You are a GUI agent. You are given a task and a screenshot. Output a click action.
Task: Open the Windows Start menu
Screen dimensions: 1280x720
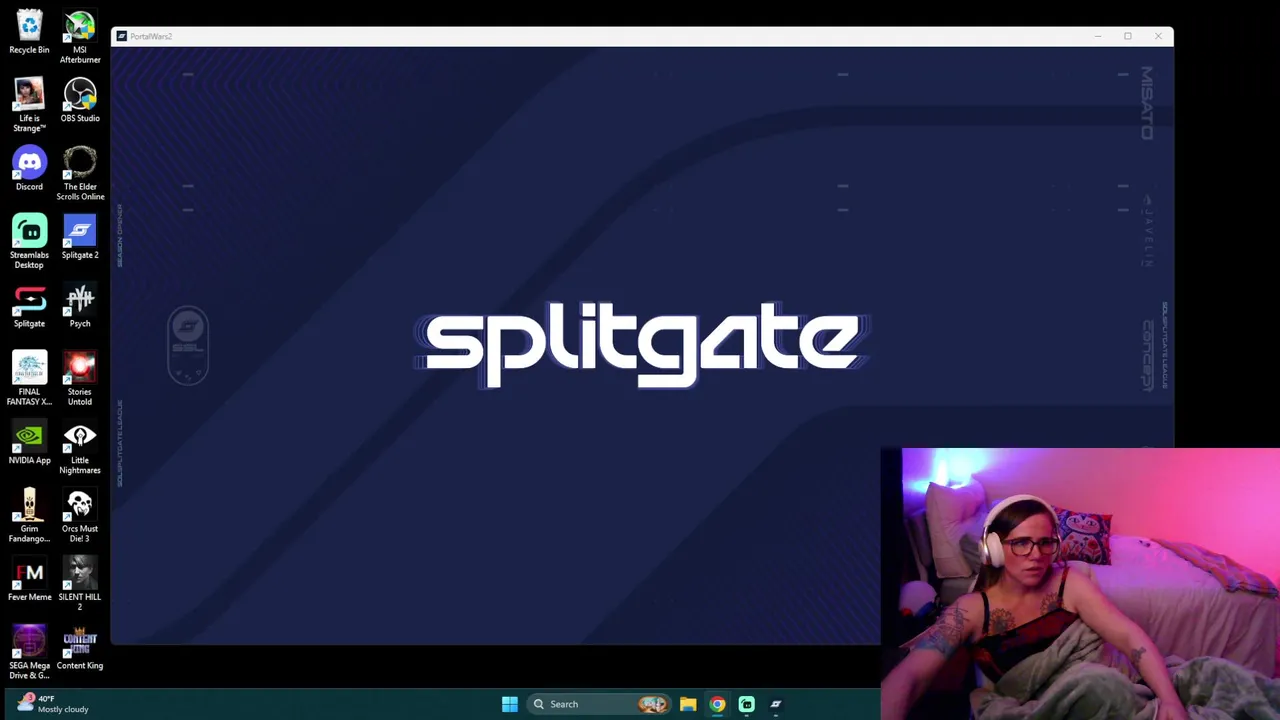click(x=510, y=704)
